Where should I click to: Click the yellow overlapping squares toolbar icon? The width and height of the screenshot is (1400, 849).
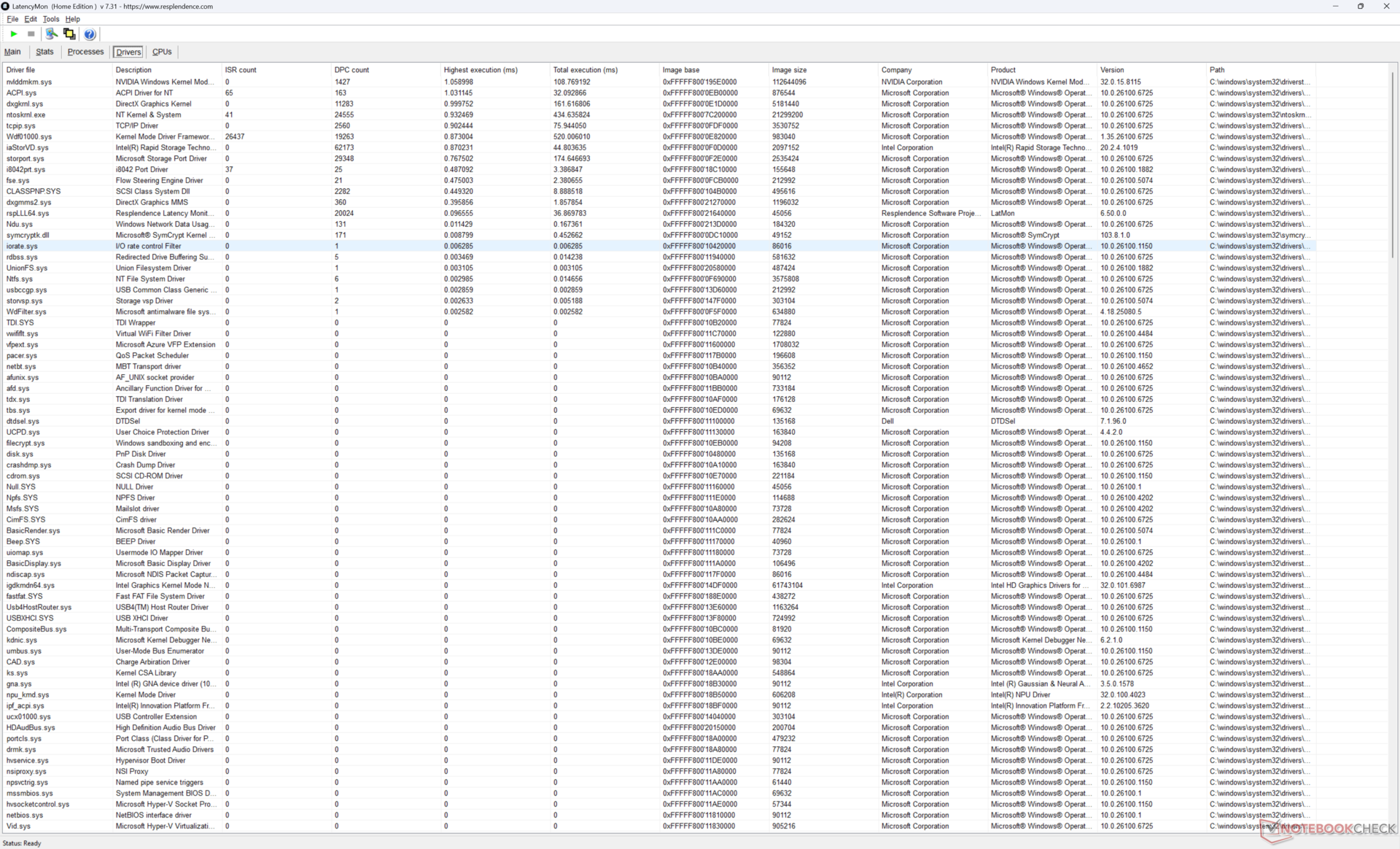pyautogui.click(x=69, y=34)
